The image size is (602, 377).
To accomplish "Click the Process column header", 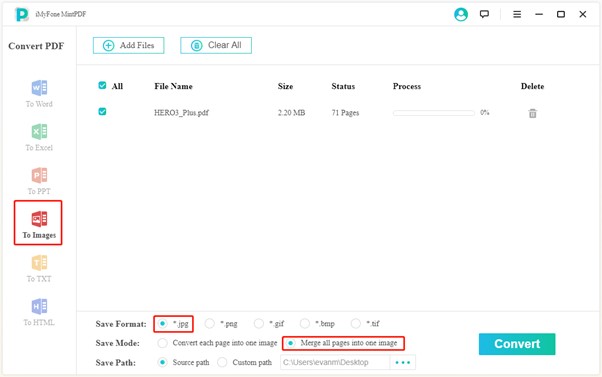I will (x=407, y=86).
